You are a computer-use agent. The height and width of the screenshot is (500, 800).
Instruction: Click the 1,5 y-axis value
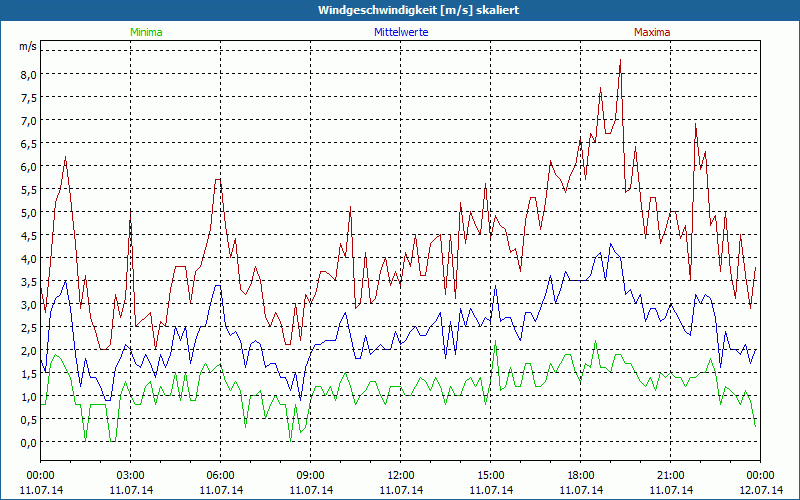tap(29, 373)
